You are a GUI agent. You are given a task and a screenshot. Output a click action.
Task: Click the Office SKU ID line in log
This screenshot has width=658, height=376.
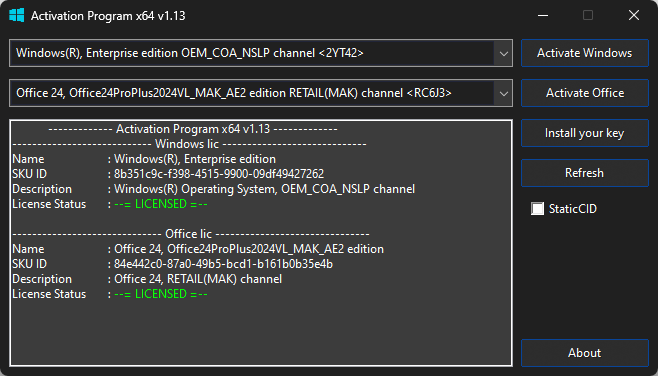(x=172, y=264)
